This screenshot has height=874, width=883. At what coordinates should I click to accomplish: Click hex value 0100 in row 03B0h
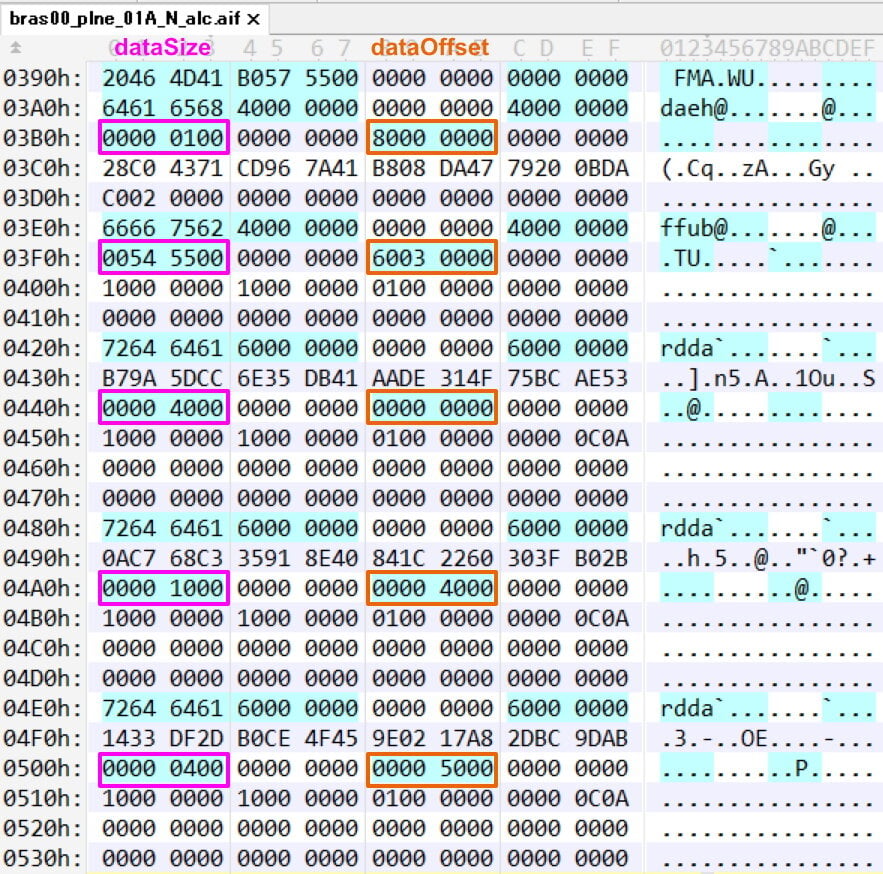click(x=197, y=138)
